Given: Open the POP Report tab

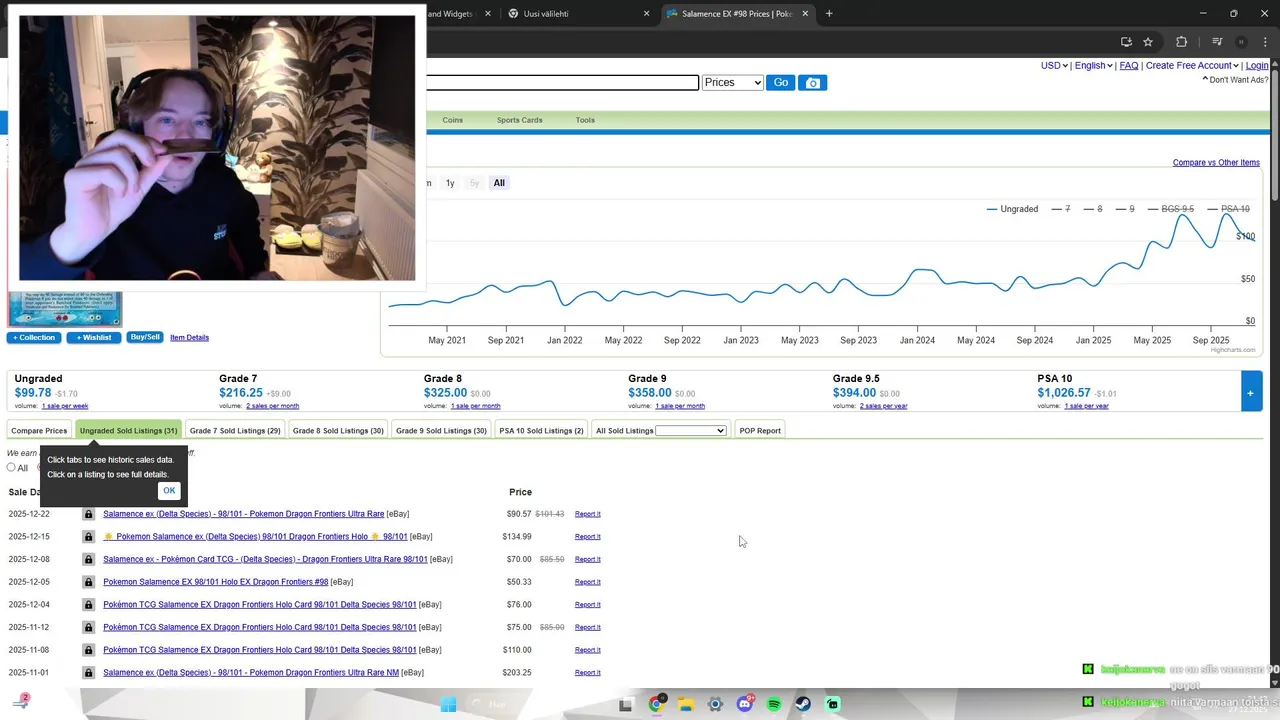Looking at the screenshot, I should click(x=760, y=431).
